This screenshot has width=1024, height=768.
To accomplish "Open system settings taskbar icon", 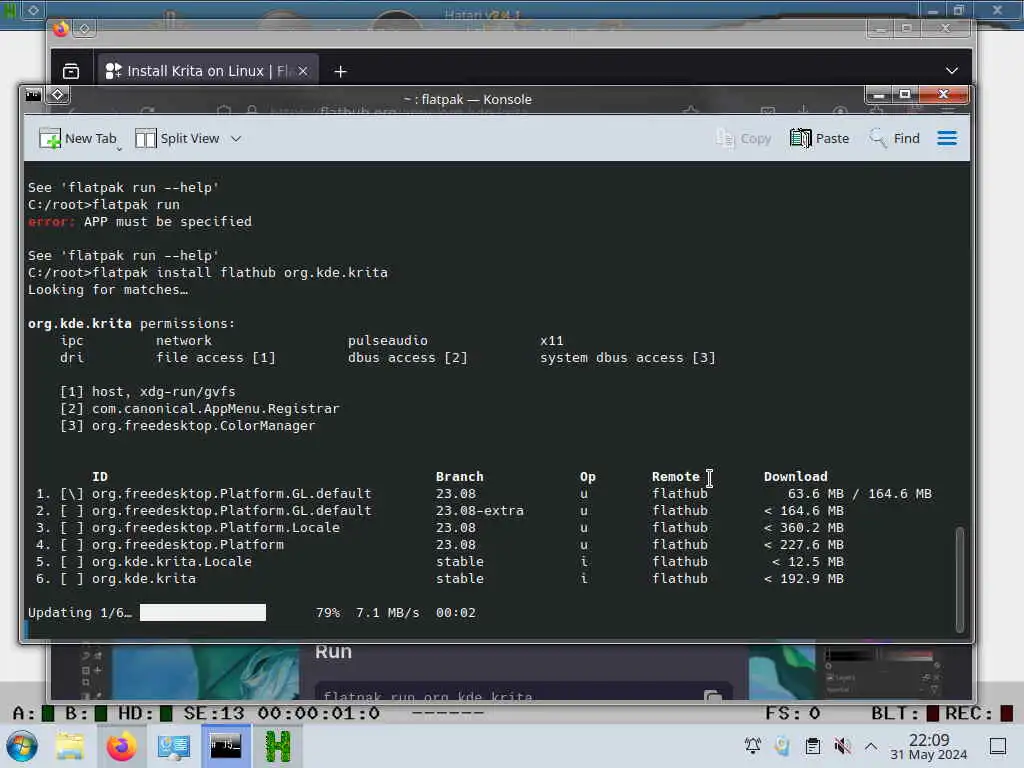I will 174,746.
